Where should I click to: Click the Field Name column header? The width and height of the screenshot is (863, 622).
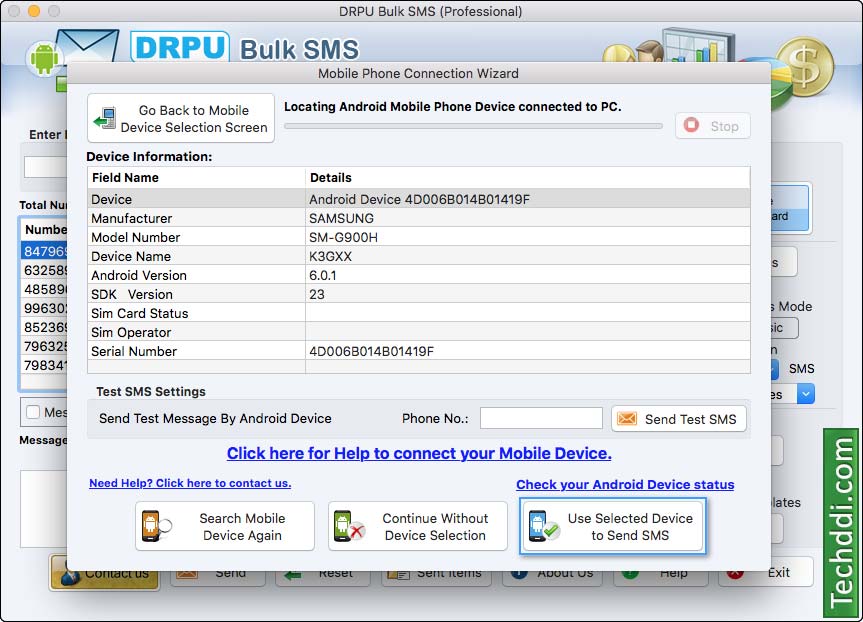pyautogui.click(x=196, y=178)
